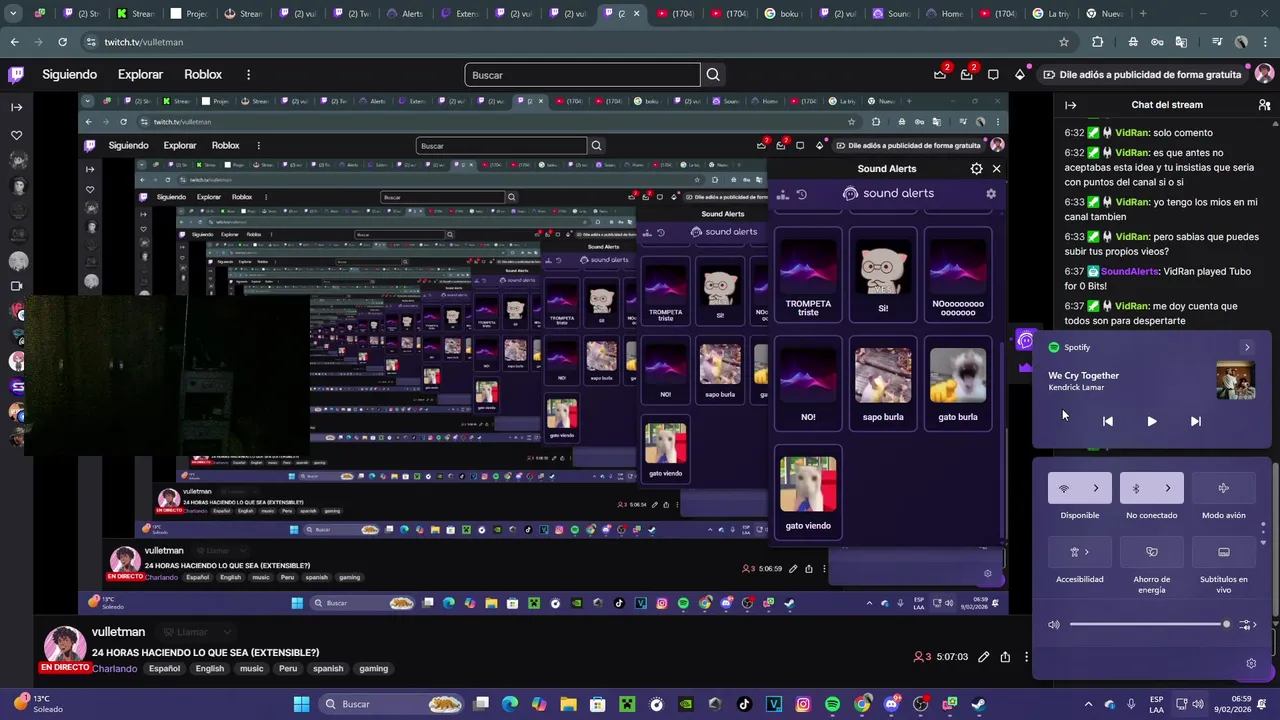1280x720 pixels.
Task: Expand Wi-Fi networks list arrow
Action: [x=1096, y=488]
